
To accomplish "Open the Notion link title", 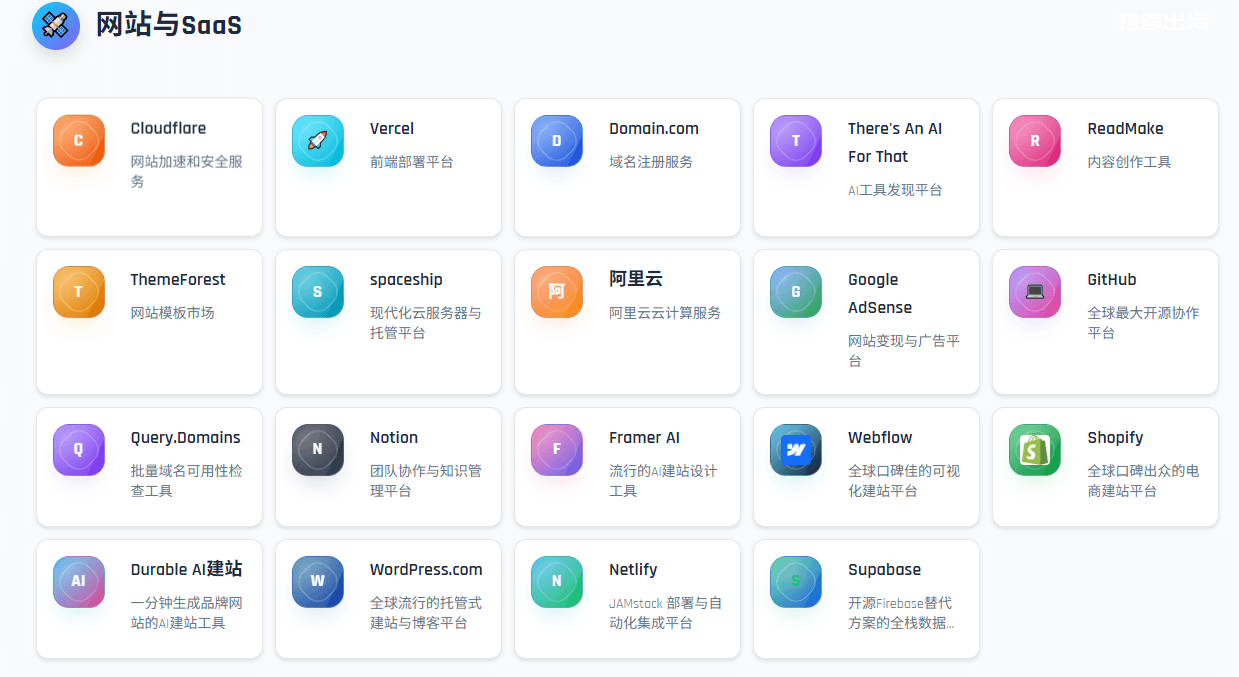I will 394,438.
